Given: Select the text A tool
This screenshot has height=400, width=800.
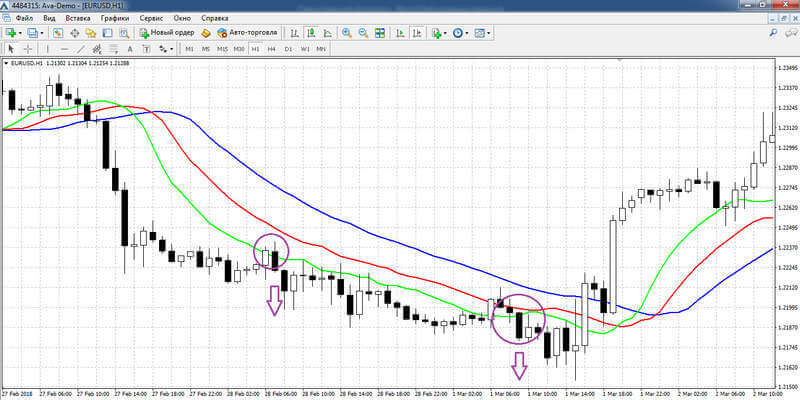Looking at the screenshot, I should [130, 49].
